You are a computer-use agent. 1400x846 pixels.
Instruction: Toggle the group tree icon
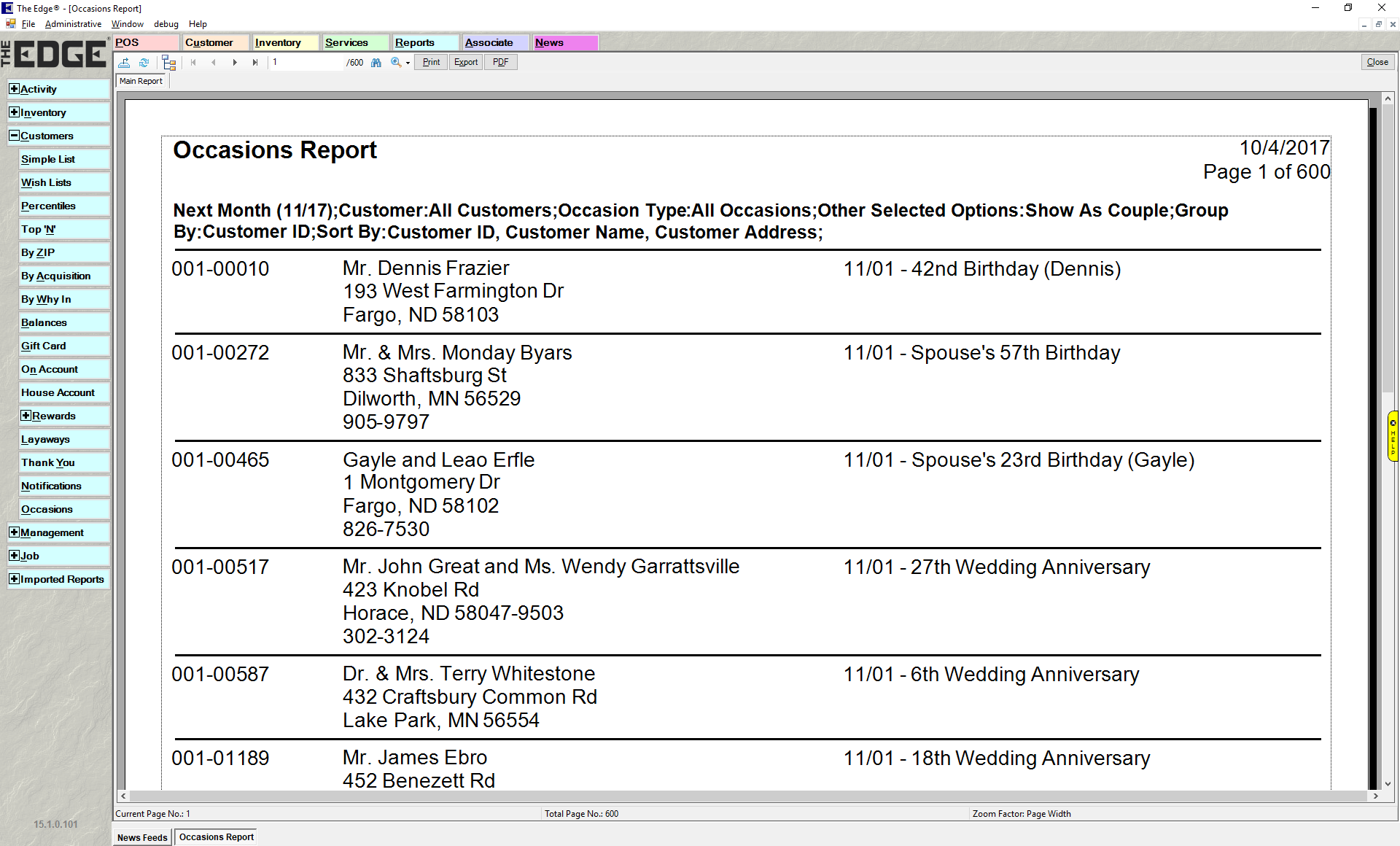click(x=169, y=63)
